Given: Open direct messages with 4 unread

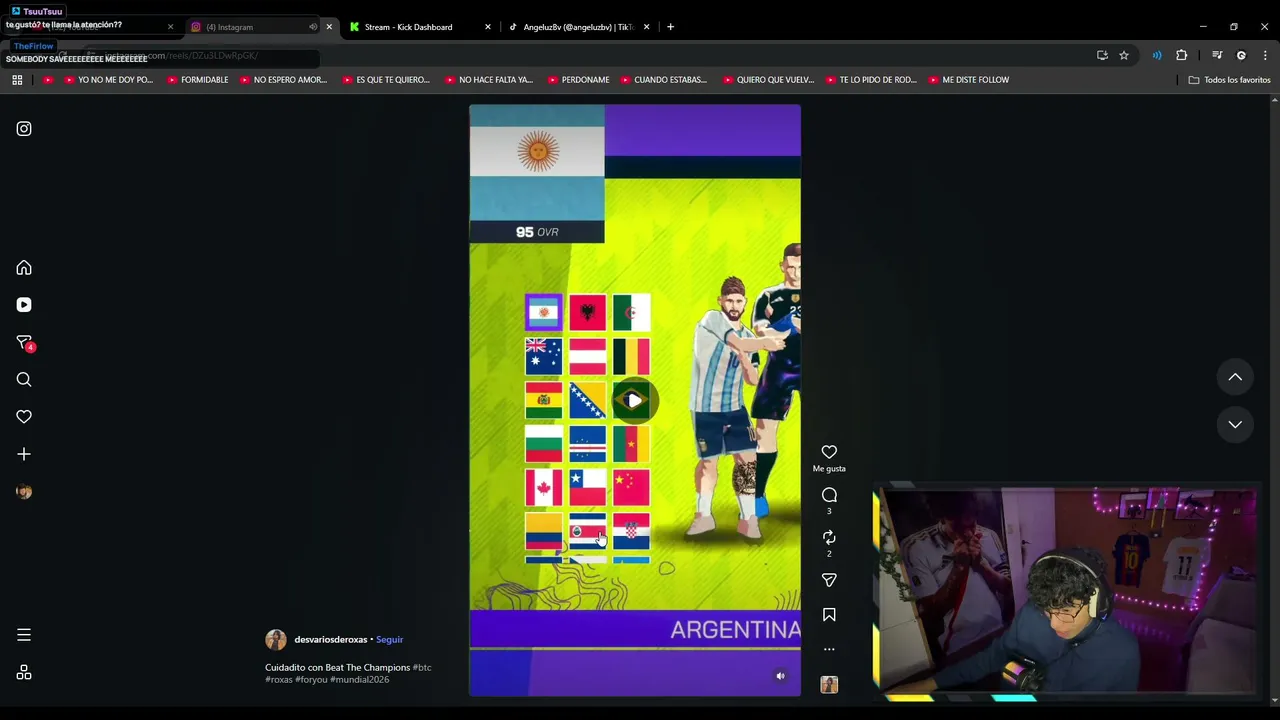Looking at the screenshot, I should [25, 343].
